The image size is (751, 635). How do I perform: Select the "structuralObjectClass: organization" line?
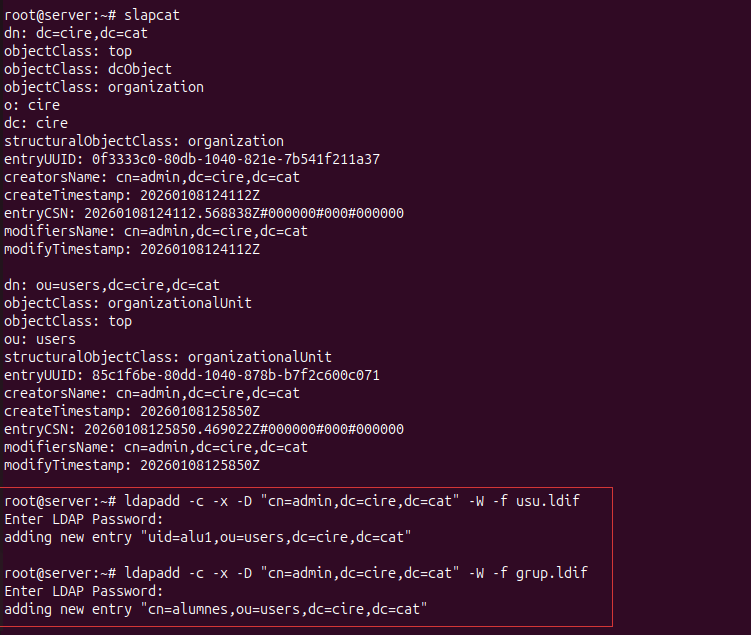(144, 141)
